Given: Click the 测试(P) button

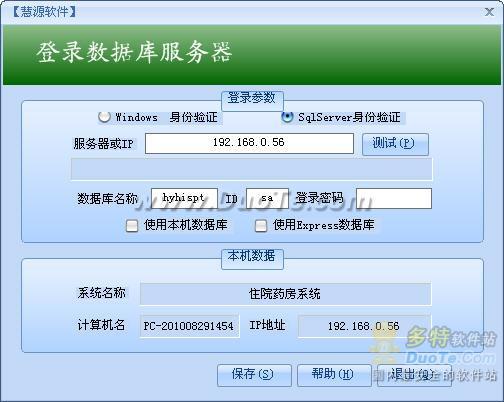Looking at the screenshot, I should coord(395,144).
